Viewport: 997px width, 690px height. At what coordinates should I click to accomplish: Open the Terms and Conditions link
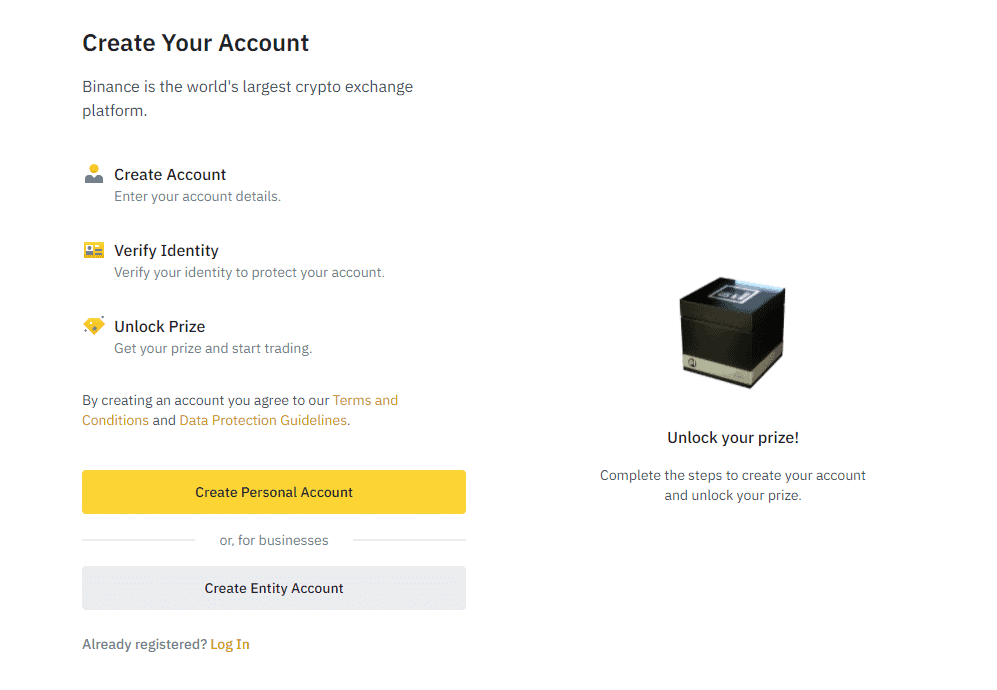tap(365, 400)
